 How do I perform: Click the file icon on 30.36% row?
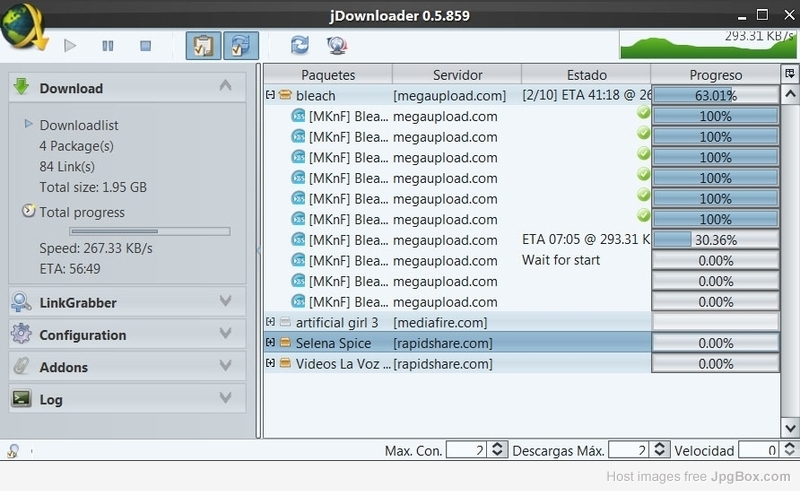point(298,239)
